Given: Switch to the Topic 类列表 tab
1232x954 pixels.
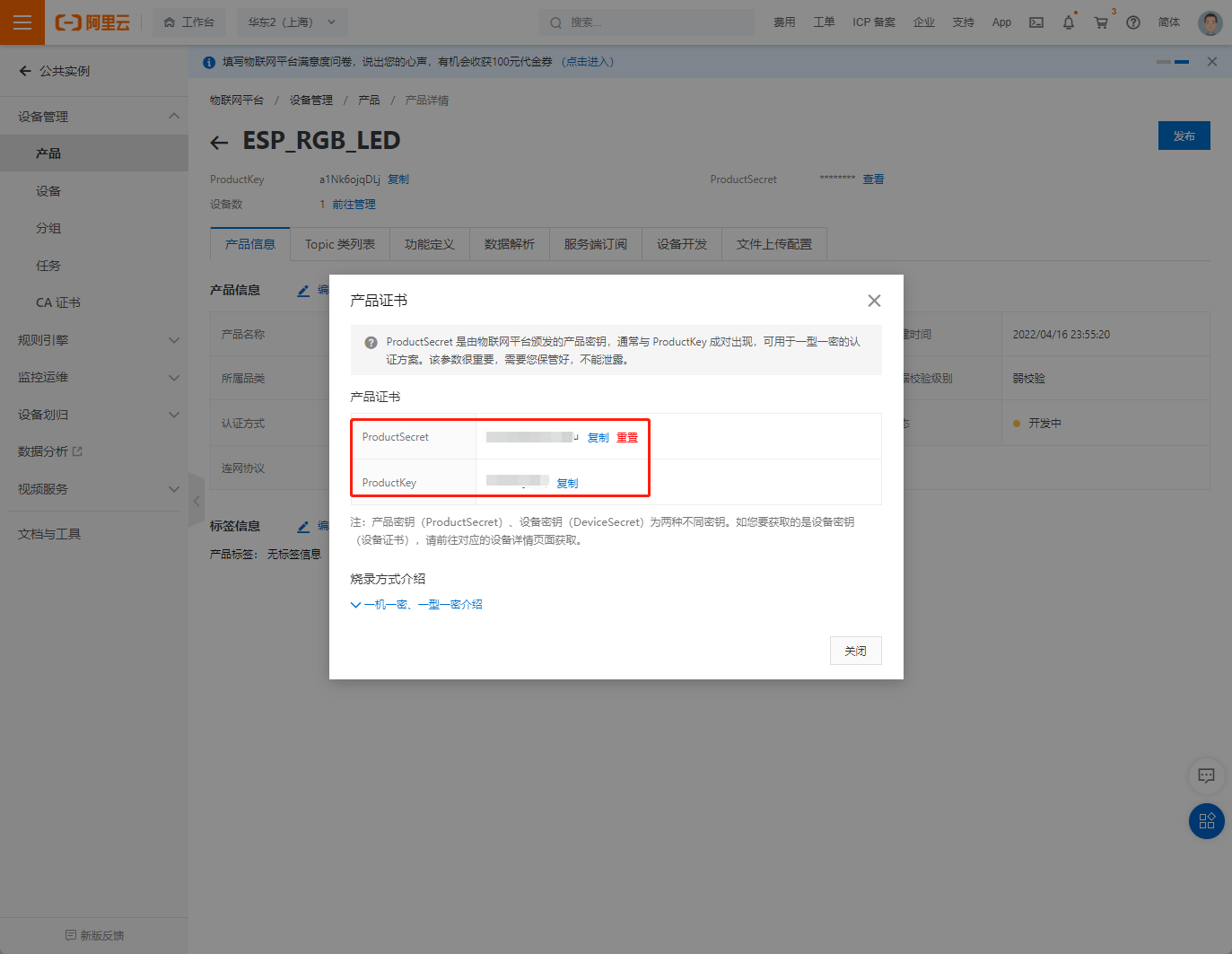Looking at the screenshot, I should point(340,244).
